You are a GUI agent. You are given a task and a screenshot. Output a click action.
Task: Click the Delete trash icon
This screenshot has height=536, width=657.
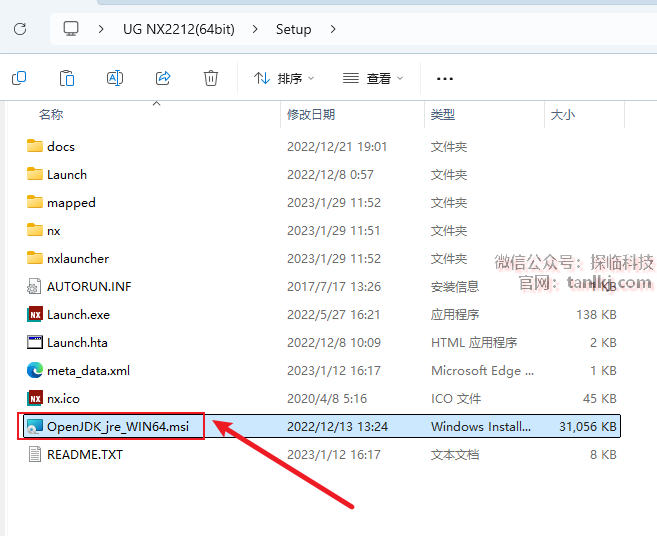[x=211, y=78]
